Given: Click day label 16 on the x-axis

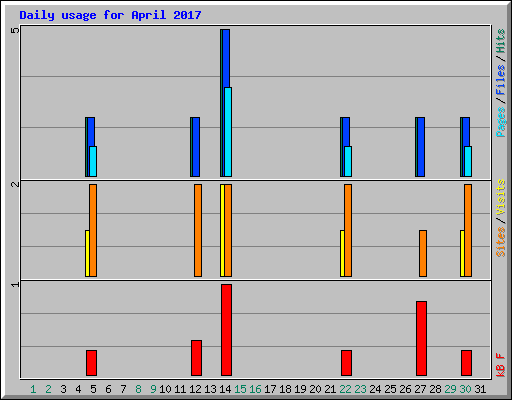Looking at the screenshot, I should 255,389.
